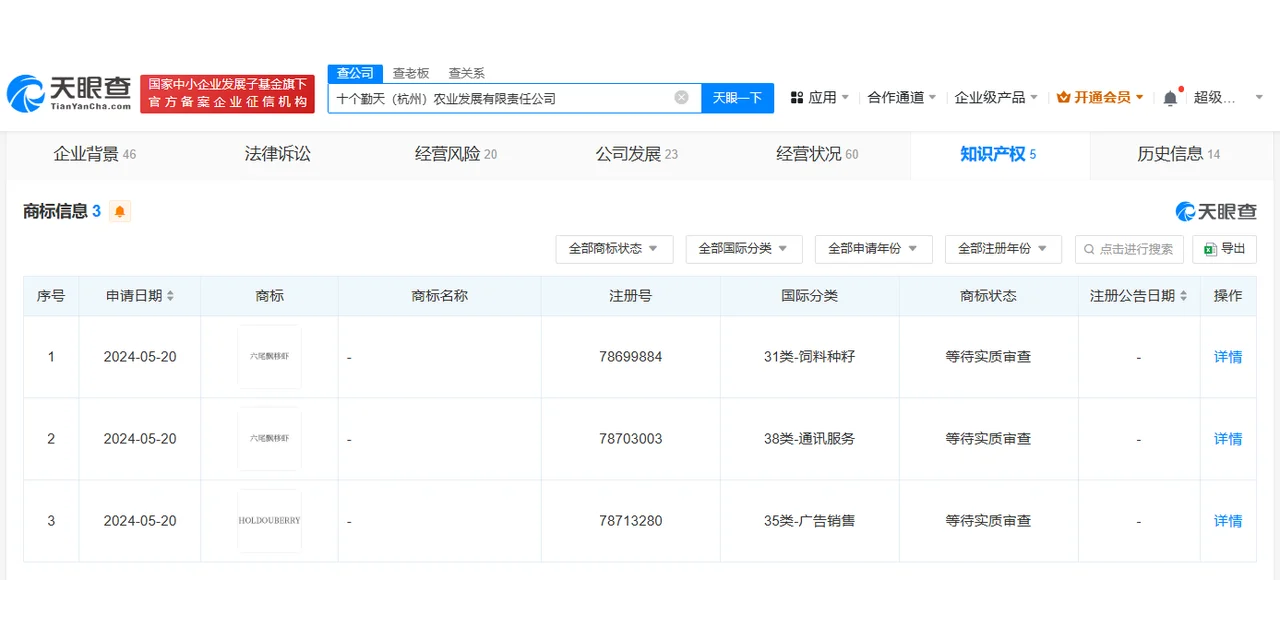Open the 全部商标状态 filter dropdown
1280x640 pixels.
coord(614,249)
